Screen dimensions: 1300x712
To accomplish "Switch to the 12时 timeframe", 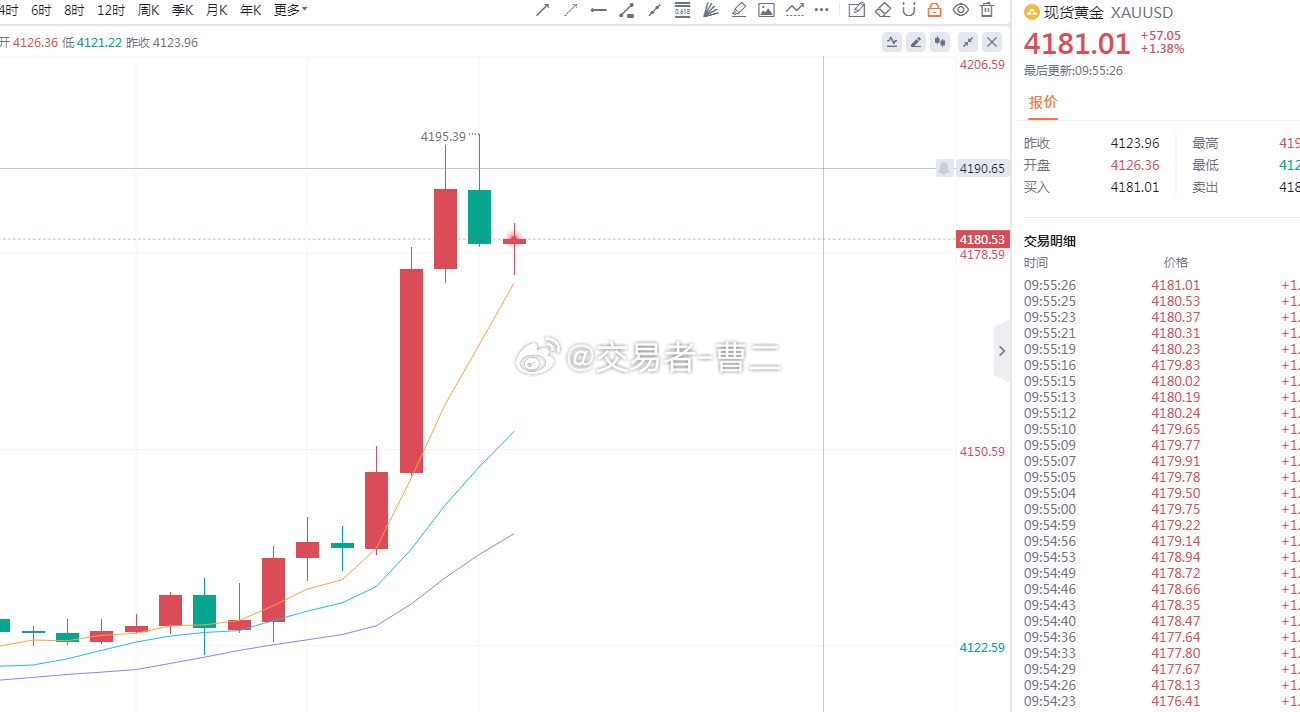I will (111, 10).
